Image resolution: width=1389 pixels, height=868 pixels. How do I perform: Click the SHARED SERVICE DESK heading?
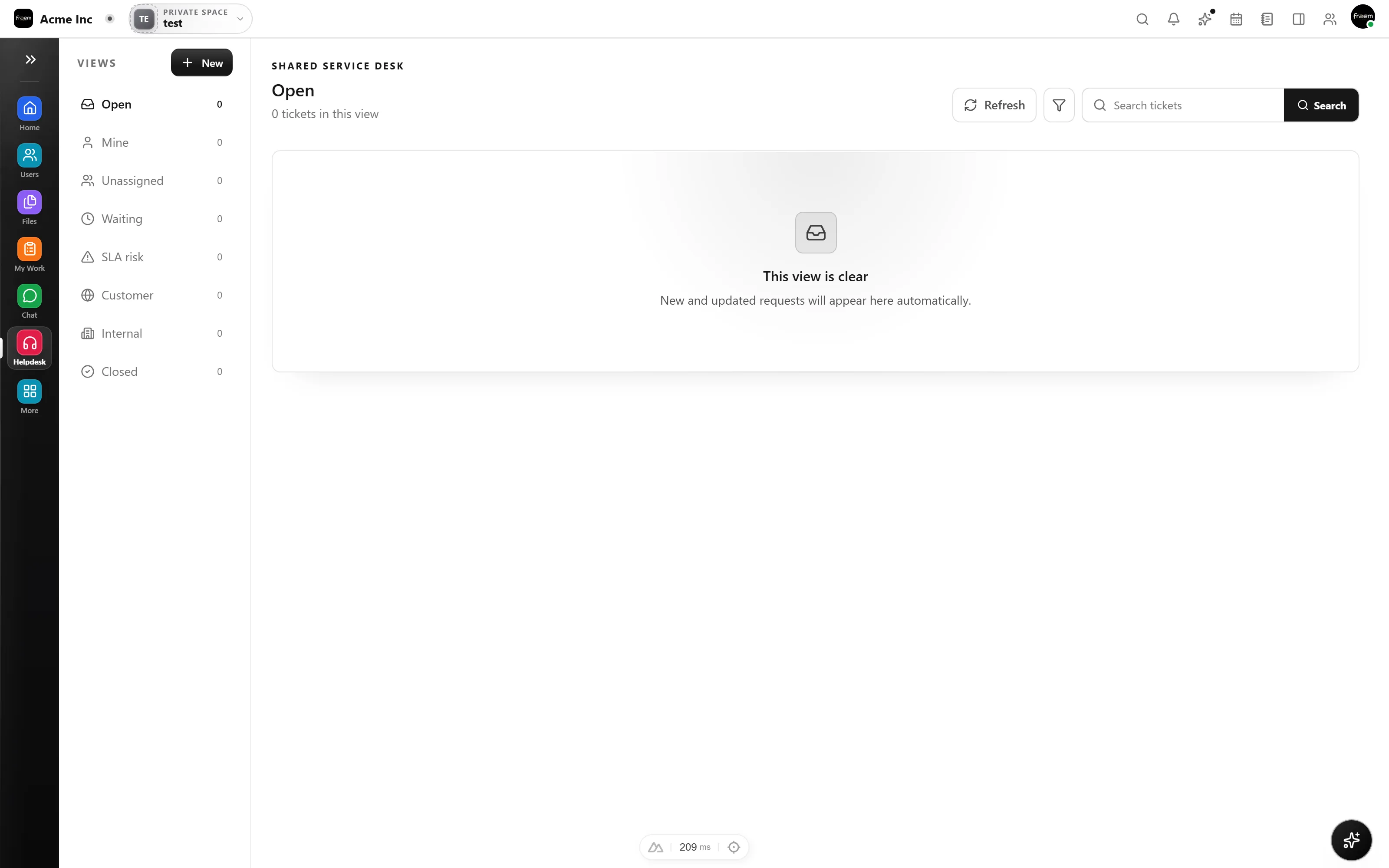tap(338, 66)
